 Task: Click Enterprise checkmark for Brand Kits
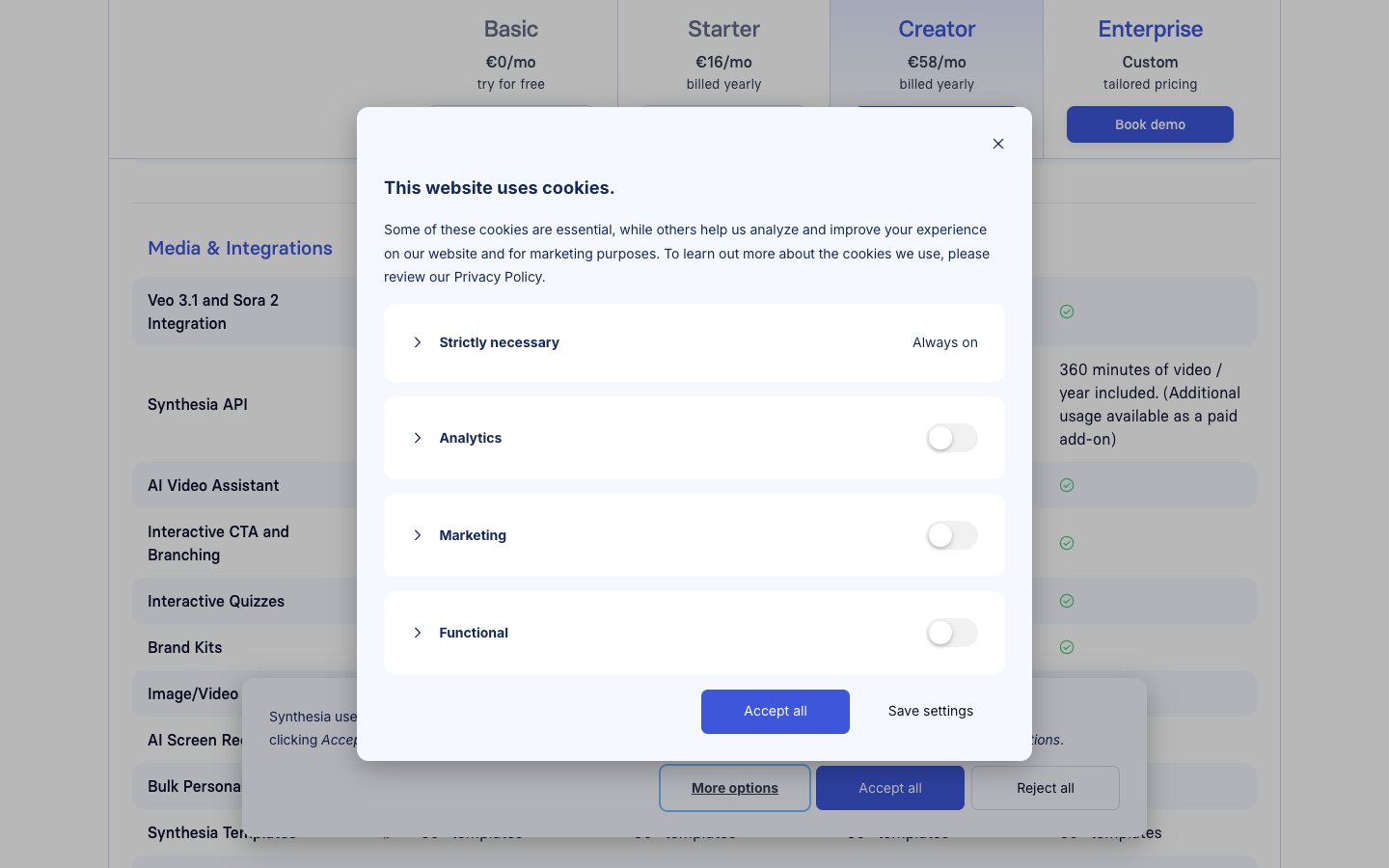coord(1067,647)
